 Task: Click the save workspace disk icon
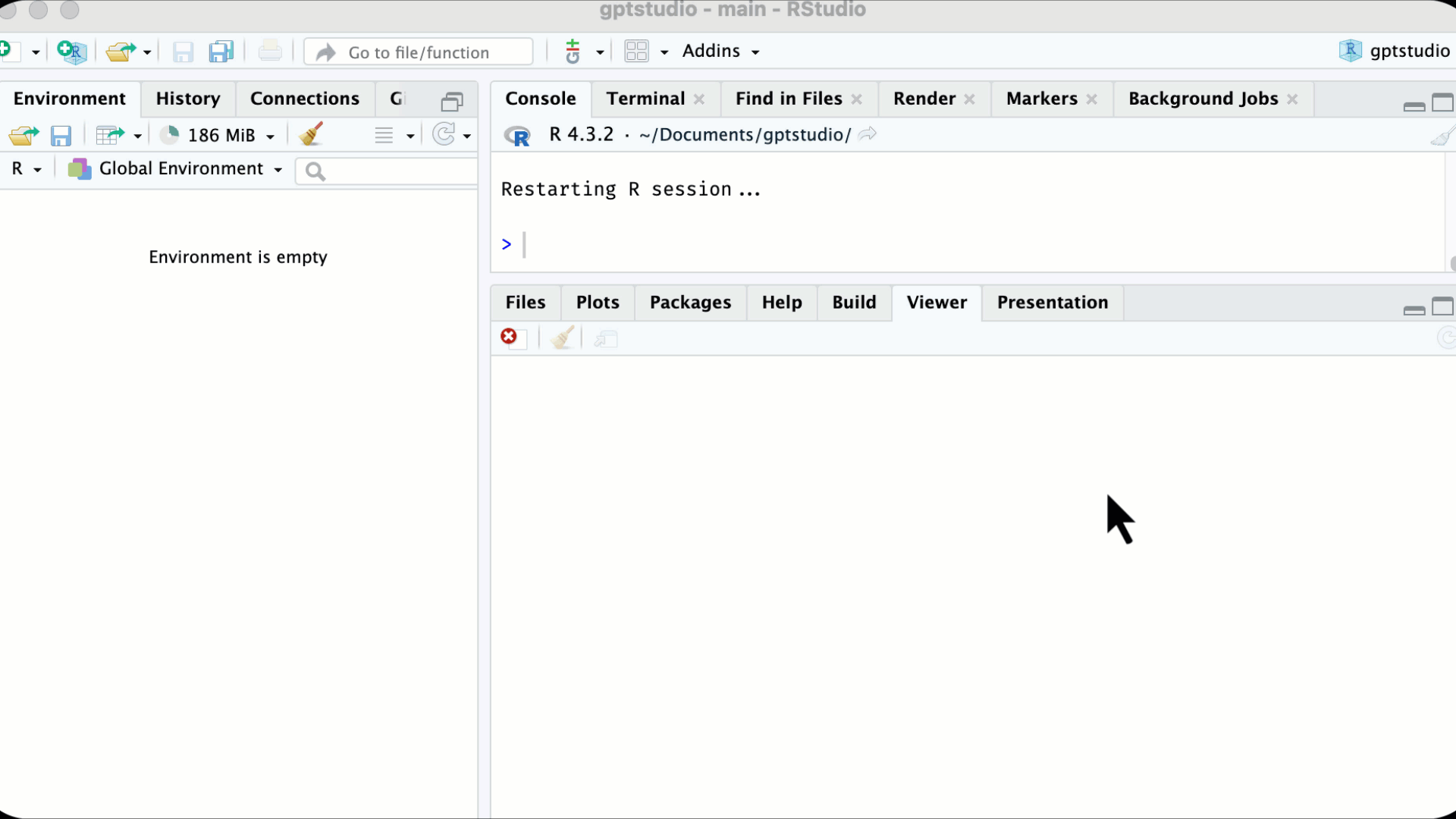pos(61,135)
